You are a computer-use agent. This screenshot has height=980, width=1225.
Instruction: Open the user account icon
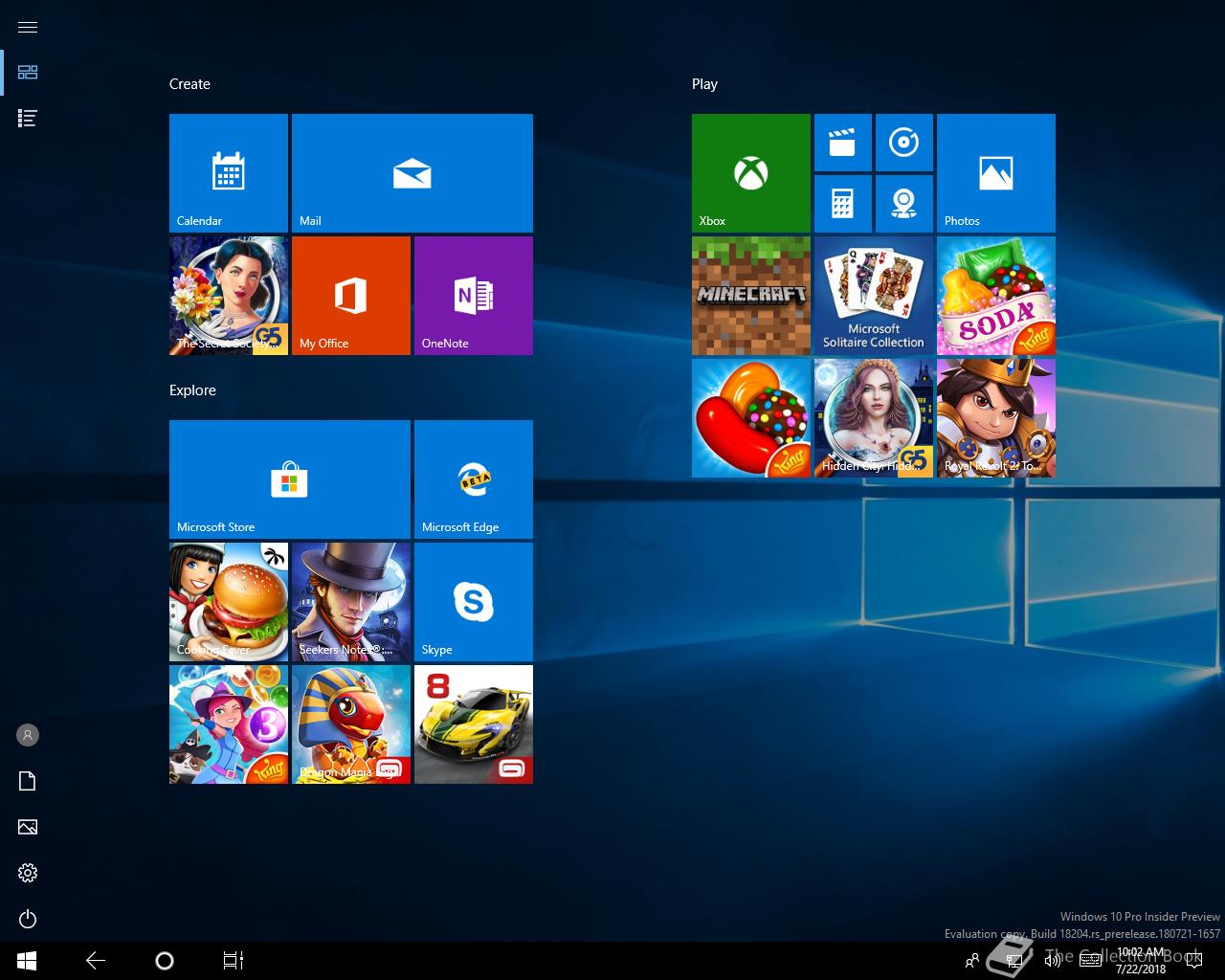pos(28,735)
